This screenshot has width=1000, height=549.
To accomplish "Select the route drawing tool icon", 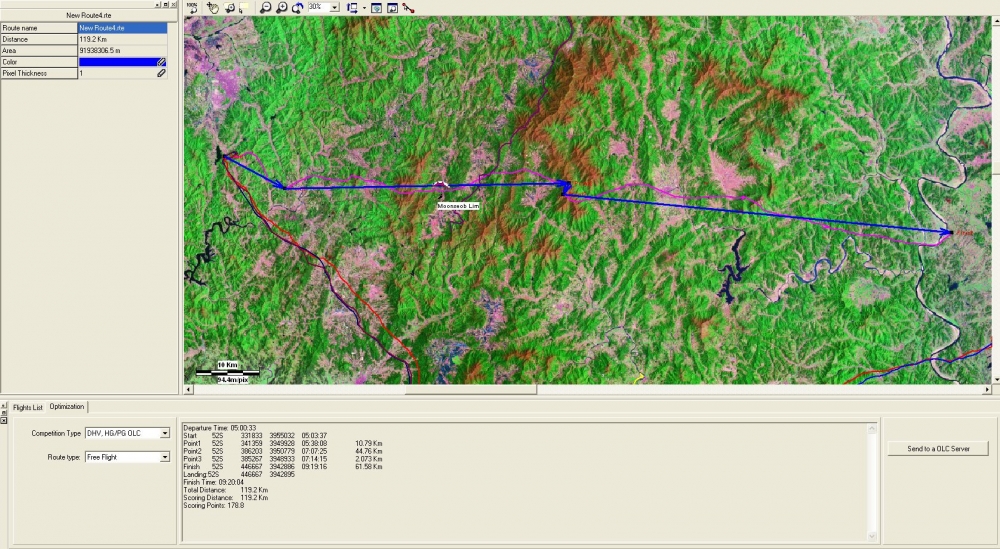I will 409,8.
